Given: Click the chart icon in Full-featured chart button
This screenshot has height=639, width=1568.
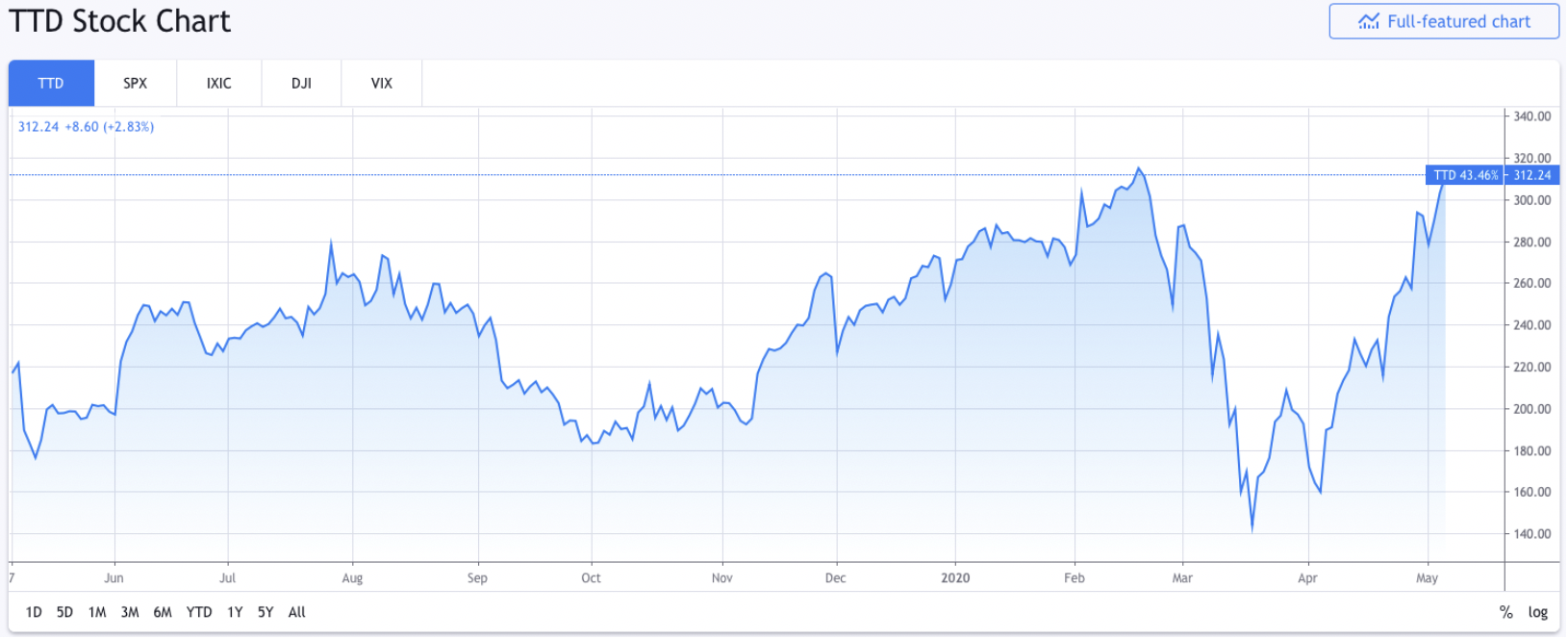Looking at the screenshot, I should 1369,21.
